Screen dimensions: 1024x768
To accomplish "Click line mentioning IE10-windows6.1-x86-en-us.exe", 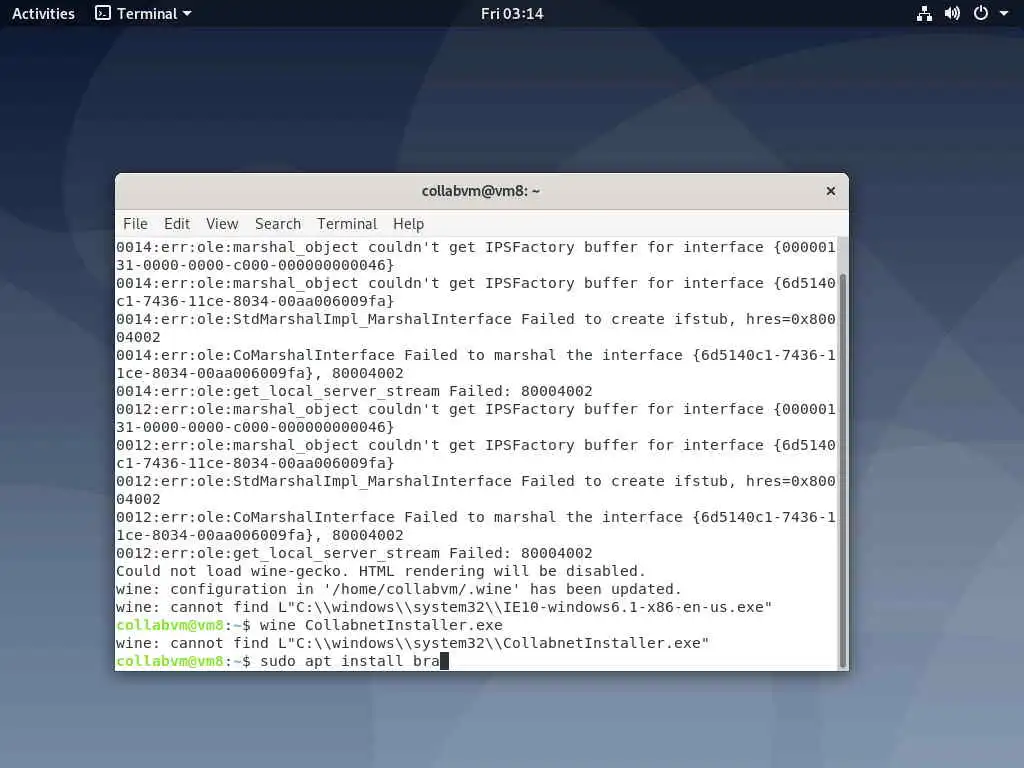I will tap(444, 607).
